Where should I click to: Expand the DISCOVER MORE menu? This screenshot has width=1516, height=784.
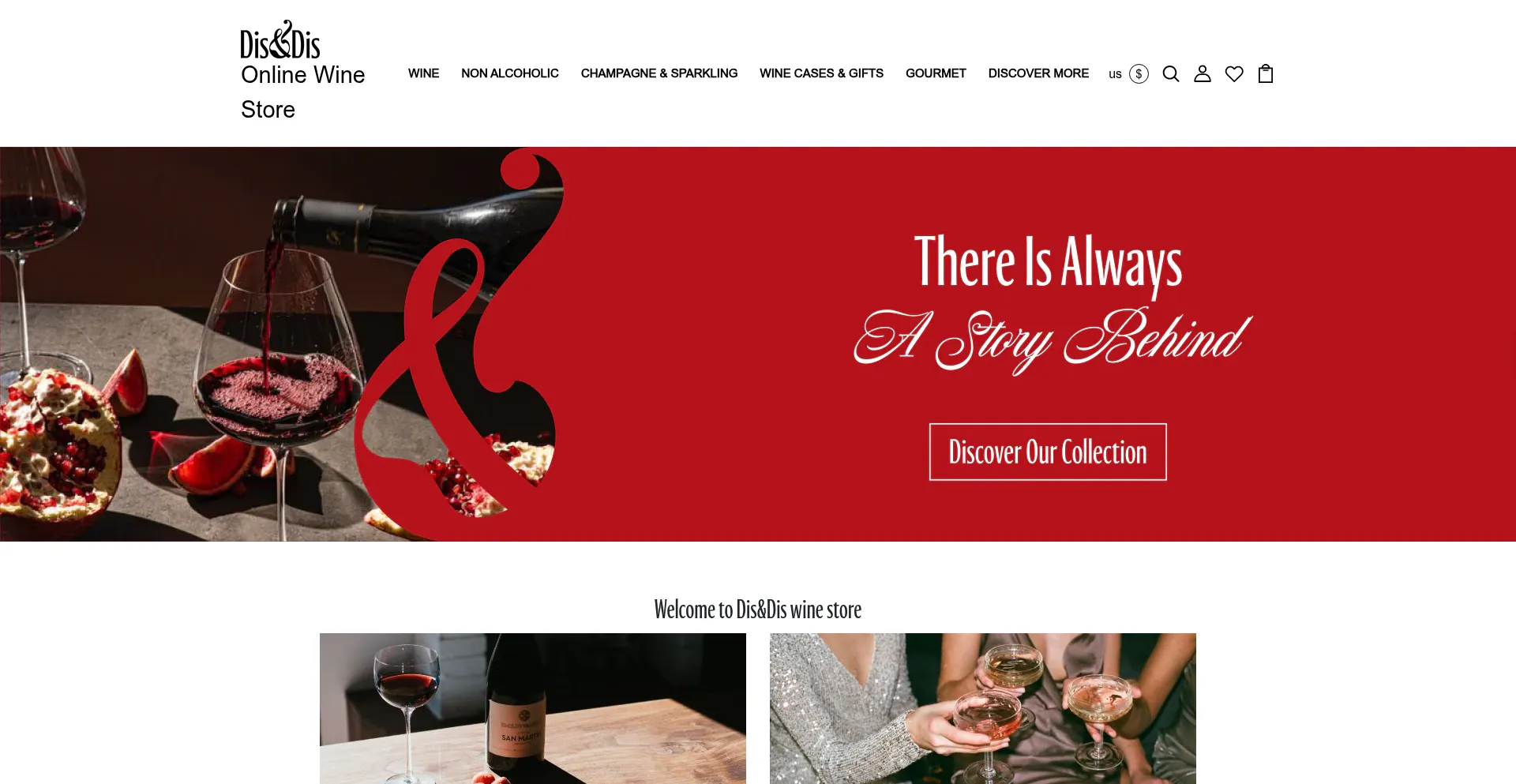point(1038,73)
